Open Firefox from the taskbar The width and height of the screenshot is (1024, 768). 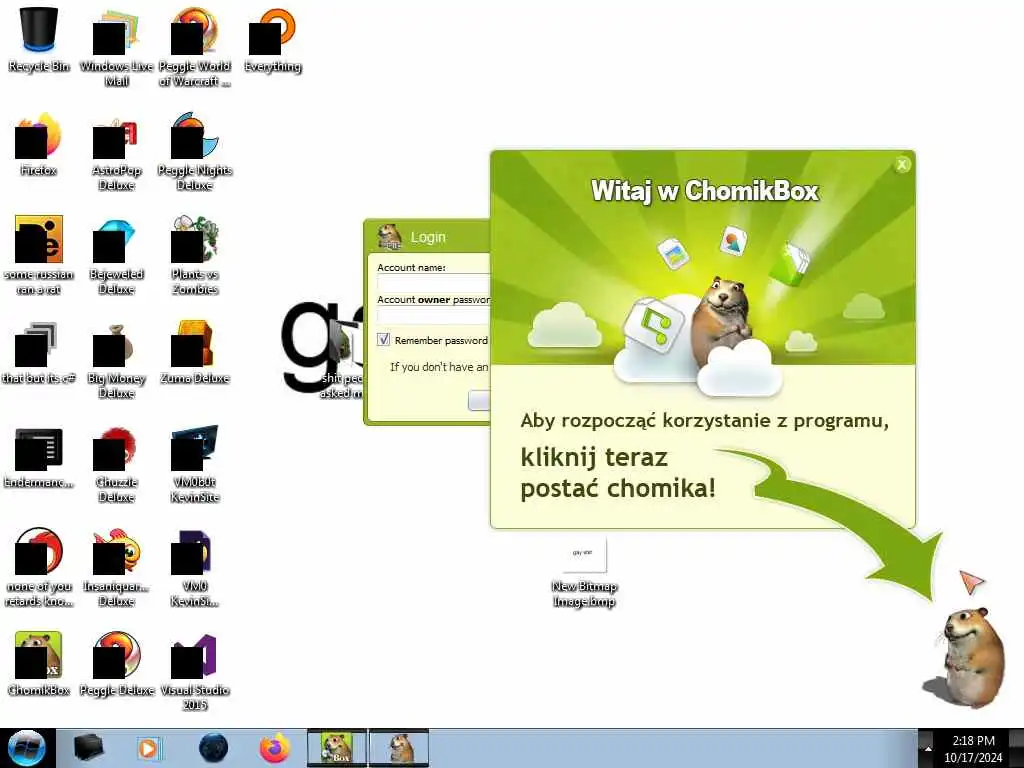tap(275, 748)
